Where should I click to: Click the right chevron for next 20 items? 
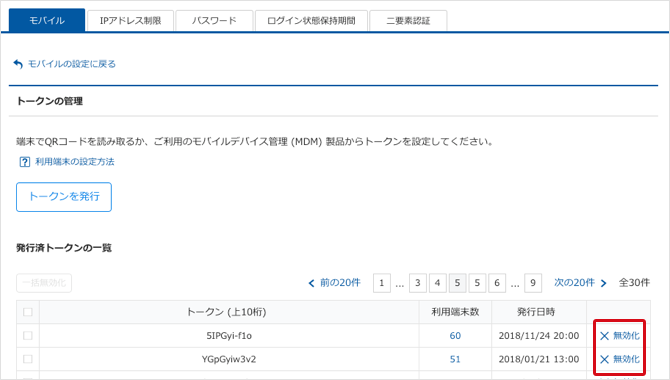pos(603,283)
